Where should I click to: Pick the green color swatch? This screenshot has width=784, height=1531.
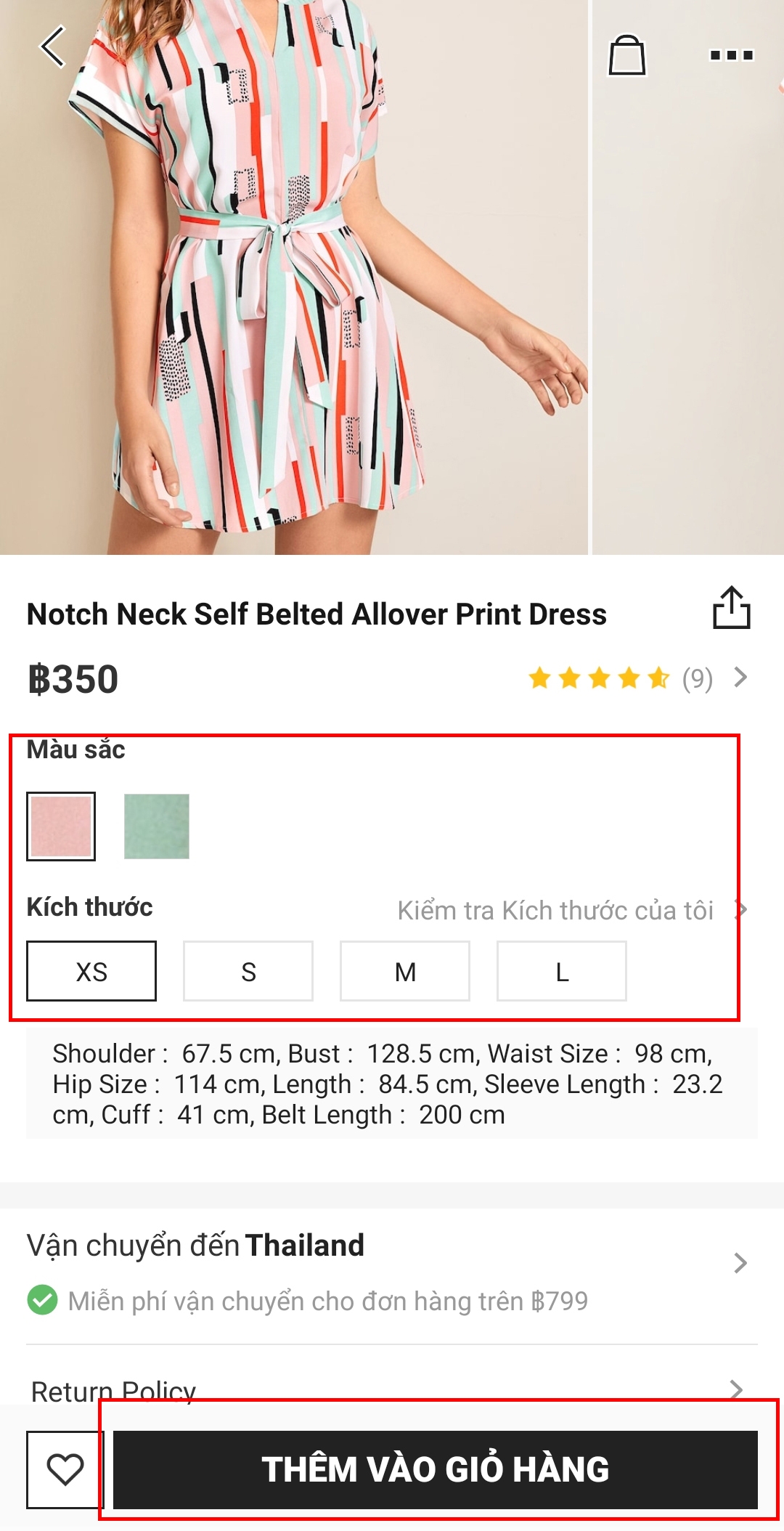[157, 827]
